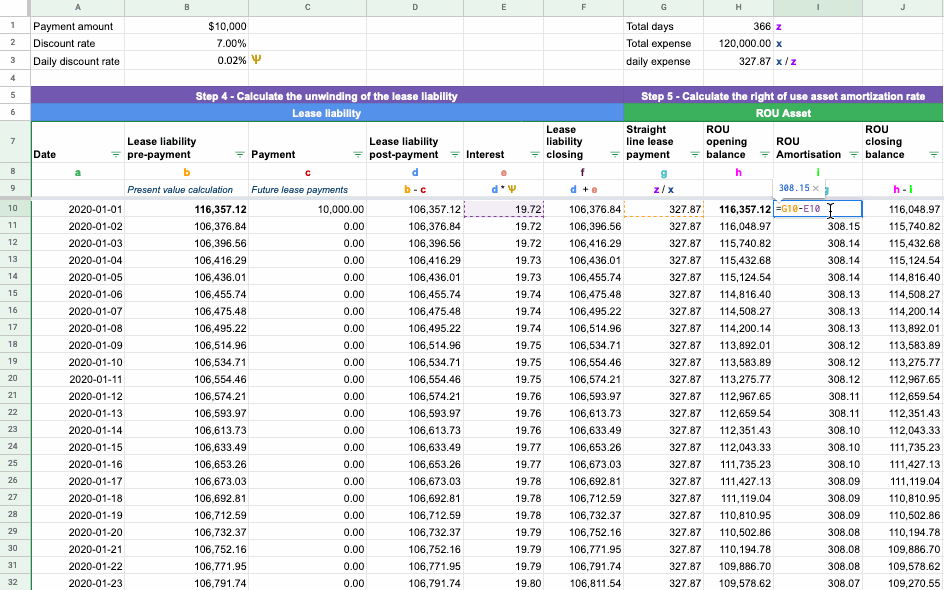
Task: Select the green ROU Asset banner cell
Action: [783, 113]
